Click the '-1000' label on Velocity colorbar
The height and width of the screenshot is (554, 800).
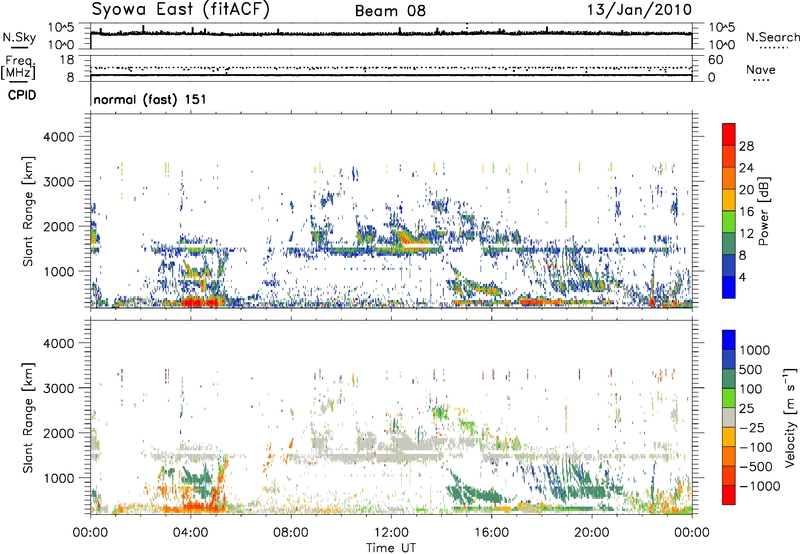point(759,486)
